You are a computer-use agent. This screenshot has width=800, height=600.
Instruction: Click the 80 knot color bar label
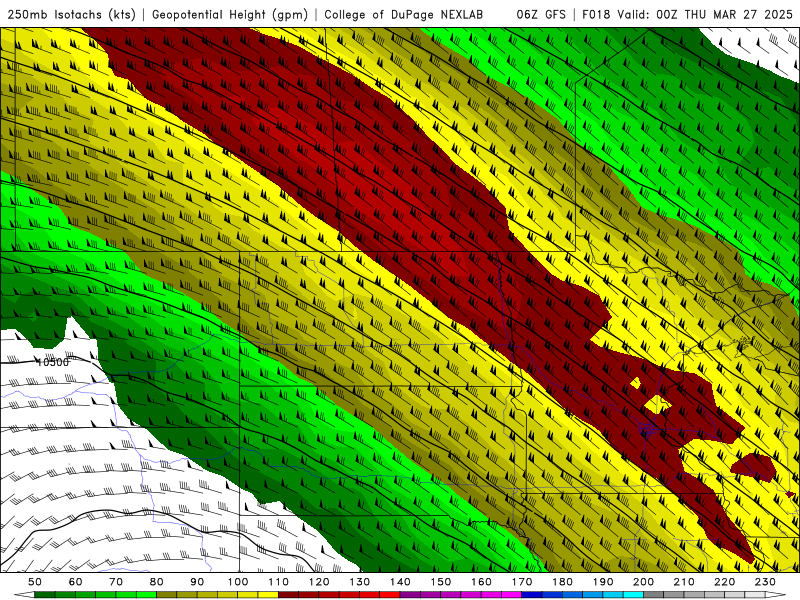(x=157, y=582)
